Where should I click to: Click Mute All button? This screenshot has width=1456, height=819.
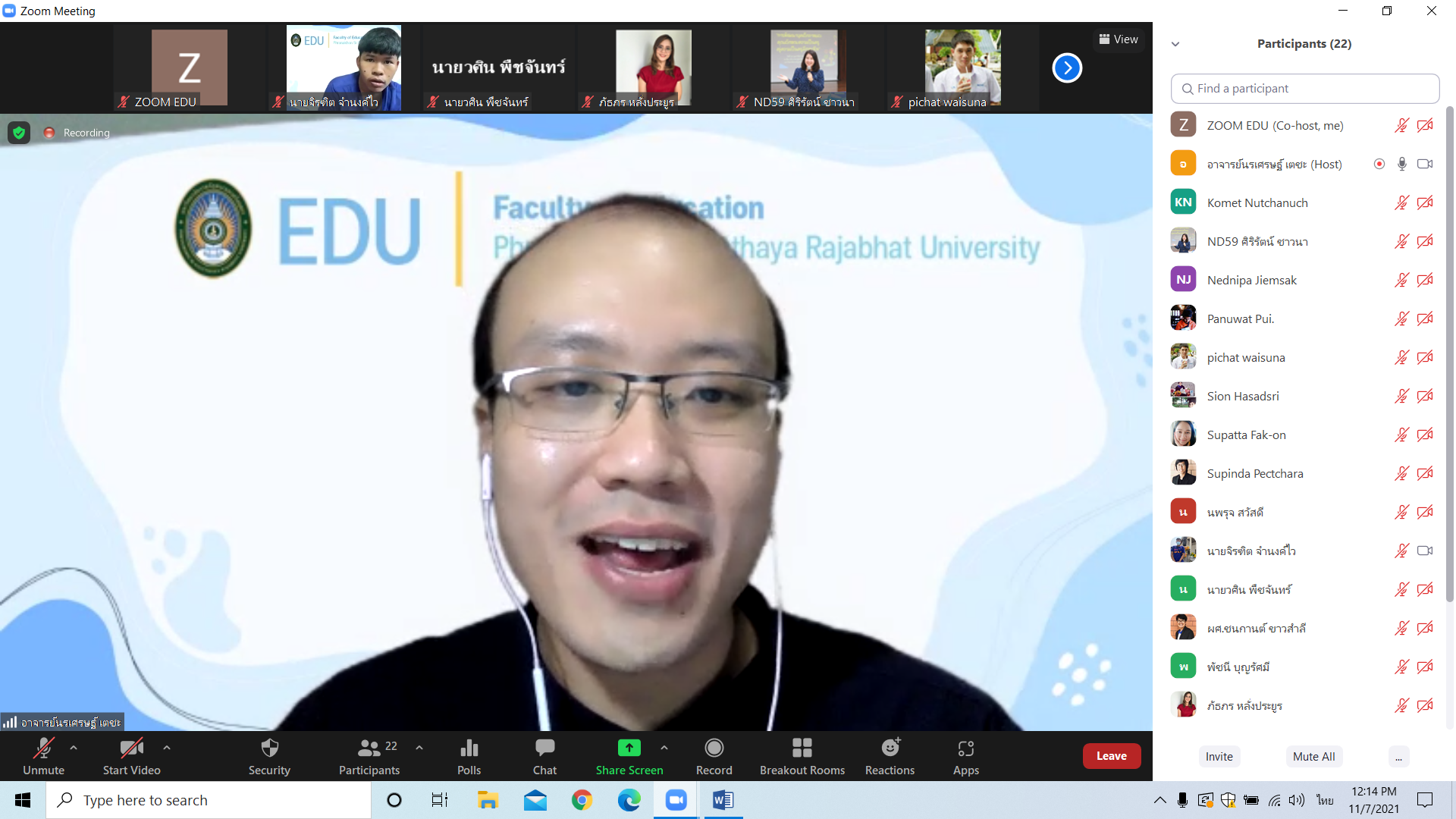tap(1313, 756)
